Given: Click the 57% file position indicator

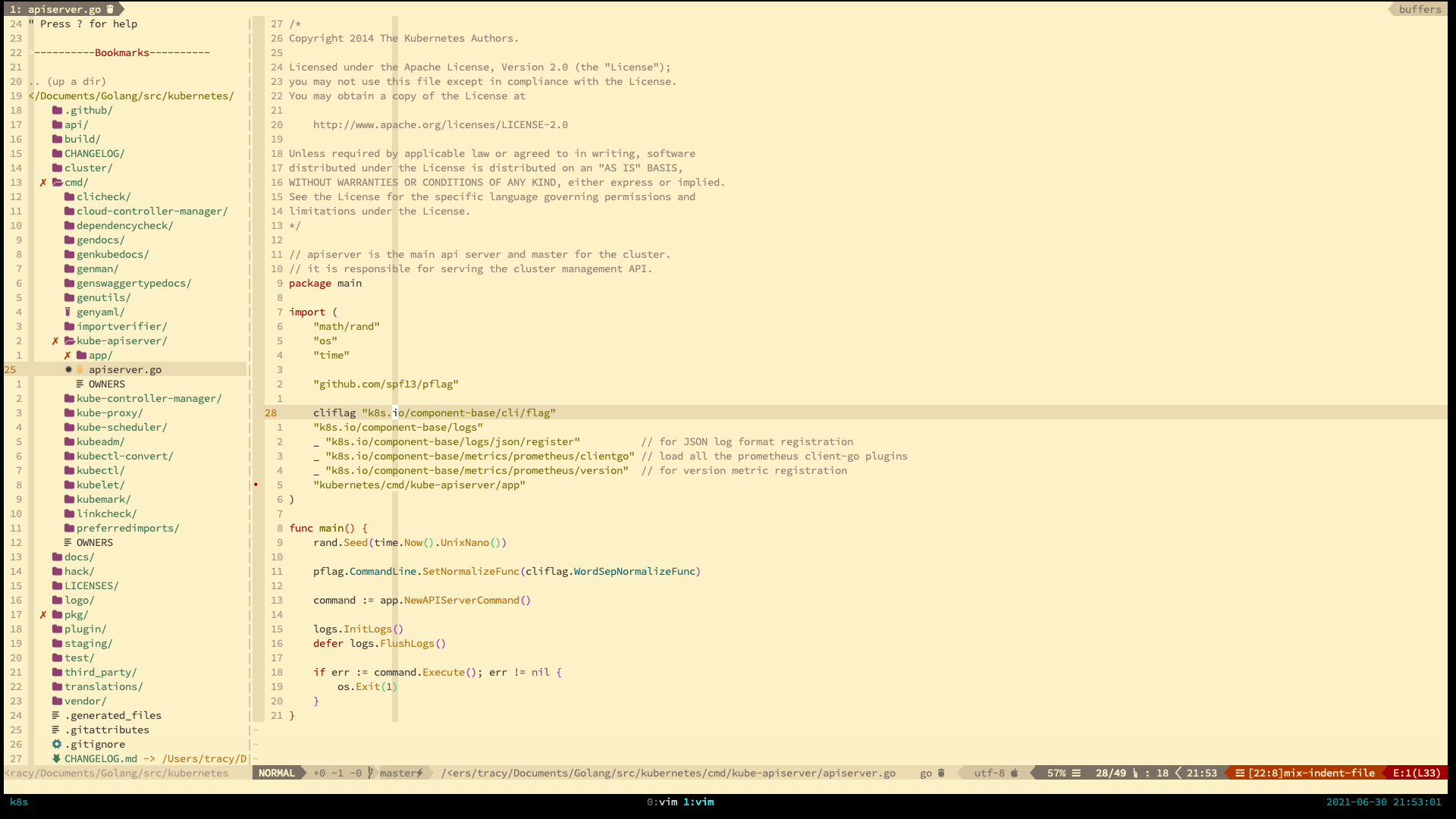Looking at the screenshot, I should 1056,773.
